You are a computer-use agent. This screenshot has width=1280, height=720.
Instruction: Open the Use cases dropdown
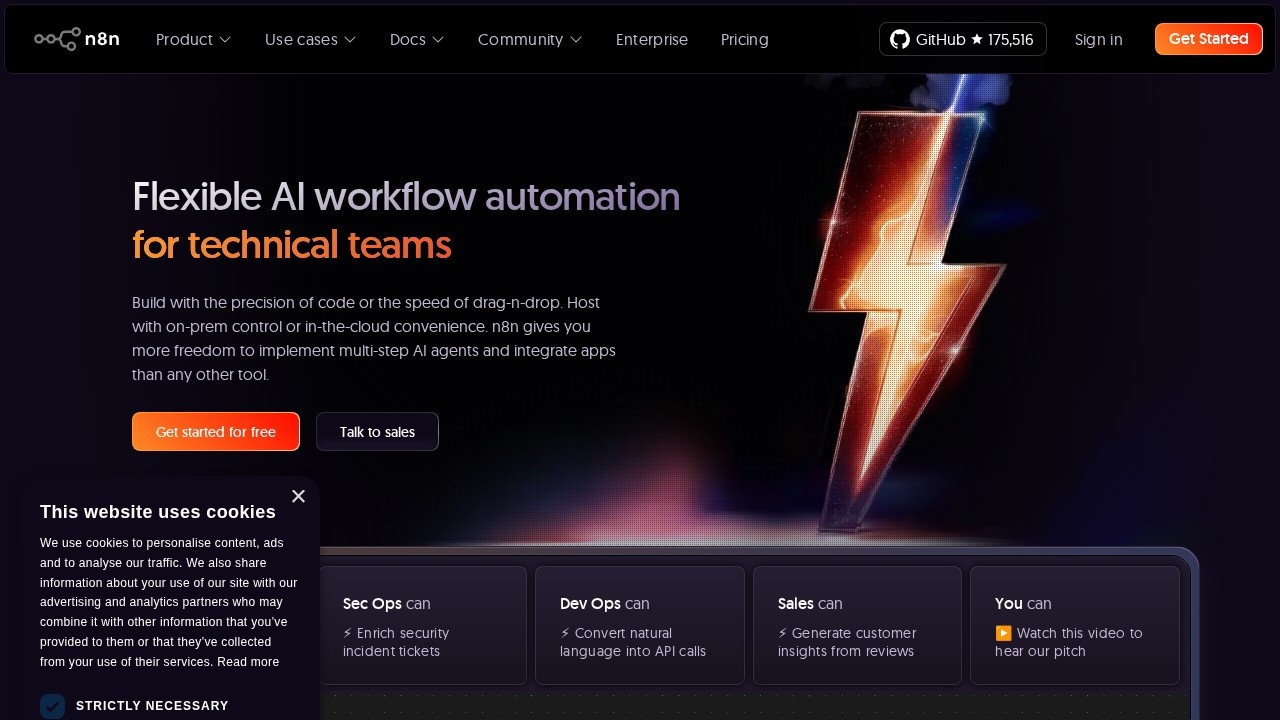click(310, 39)
